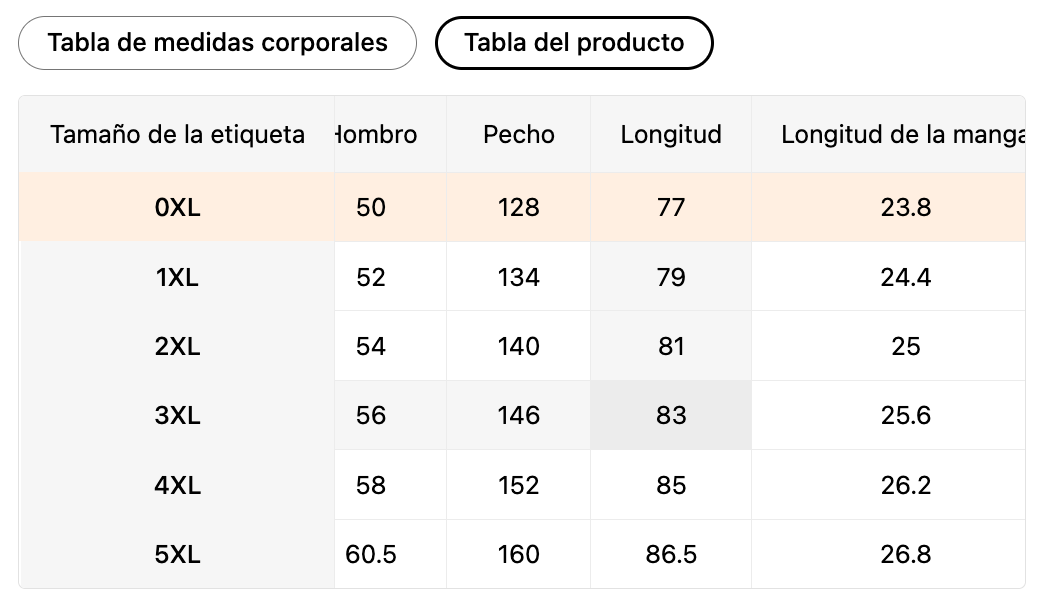The image size is (1038, 612).
Task: Click the 0XL size row label
Action: point(177,207)
